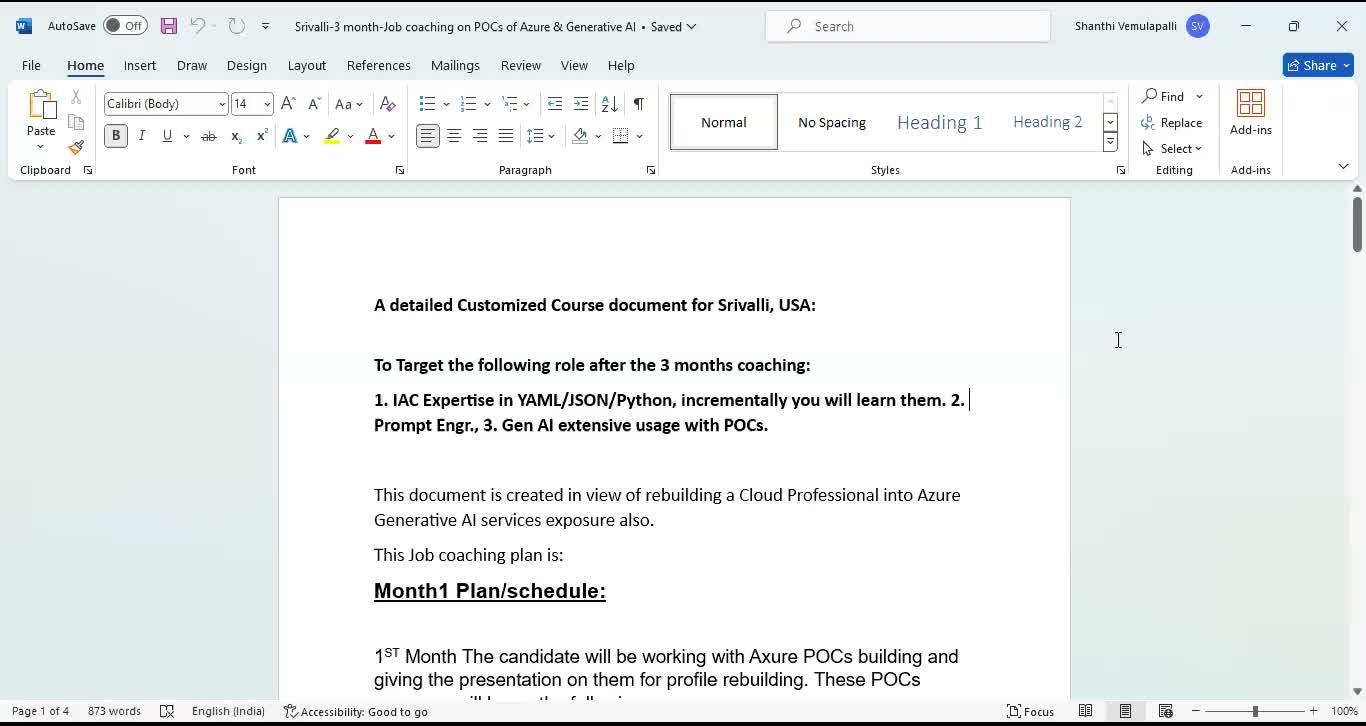Open Text Effects and Typography
The width and height of the screenshot is (1366, 726).
coord(290,136)
